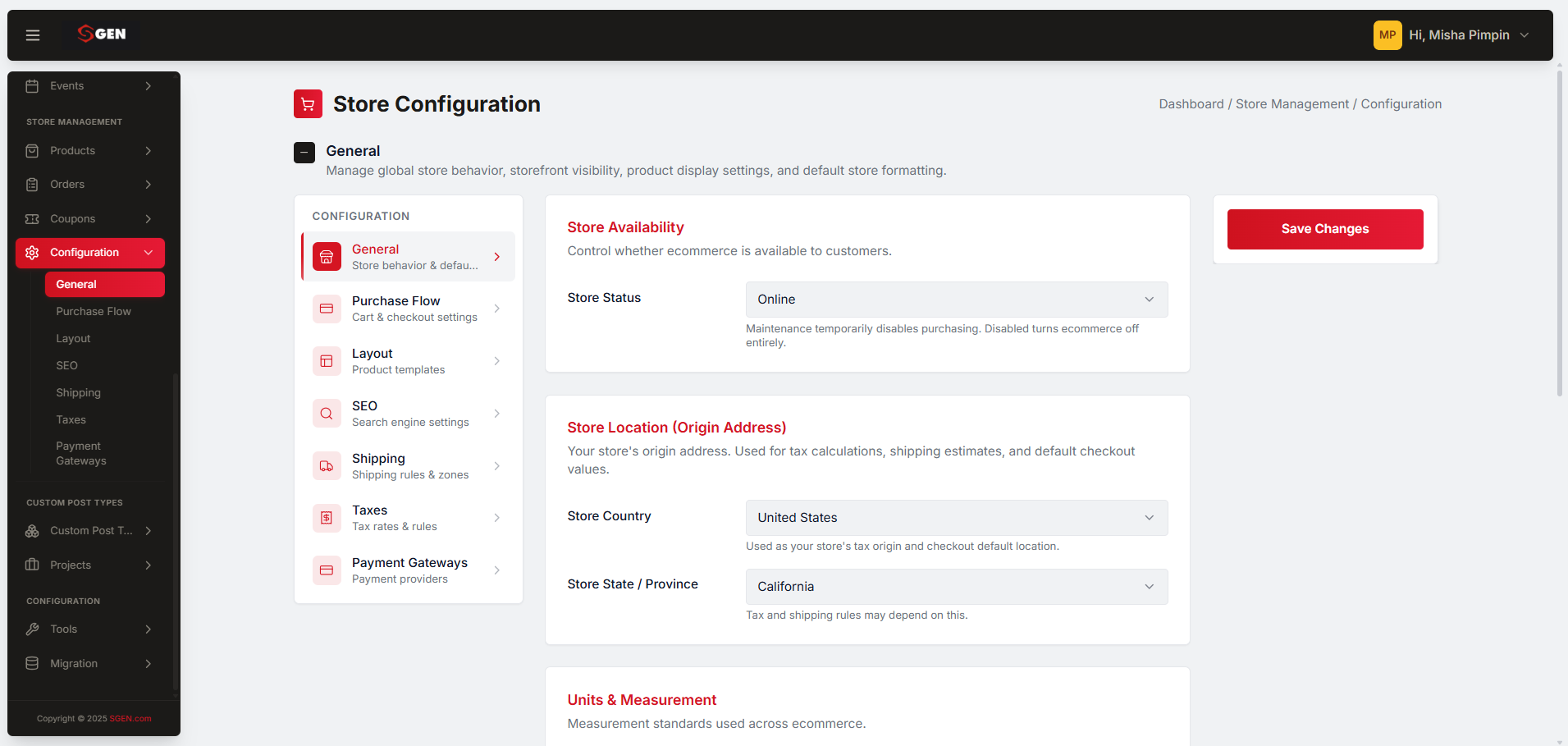Click the SGEN logo

(102, 34)
